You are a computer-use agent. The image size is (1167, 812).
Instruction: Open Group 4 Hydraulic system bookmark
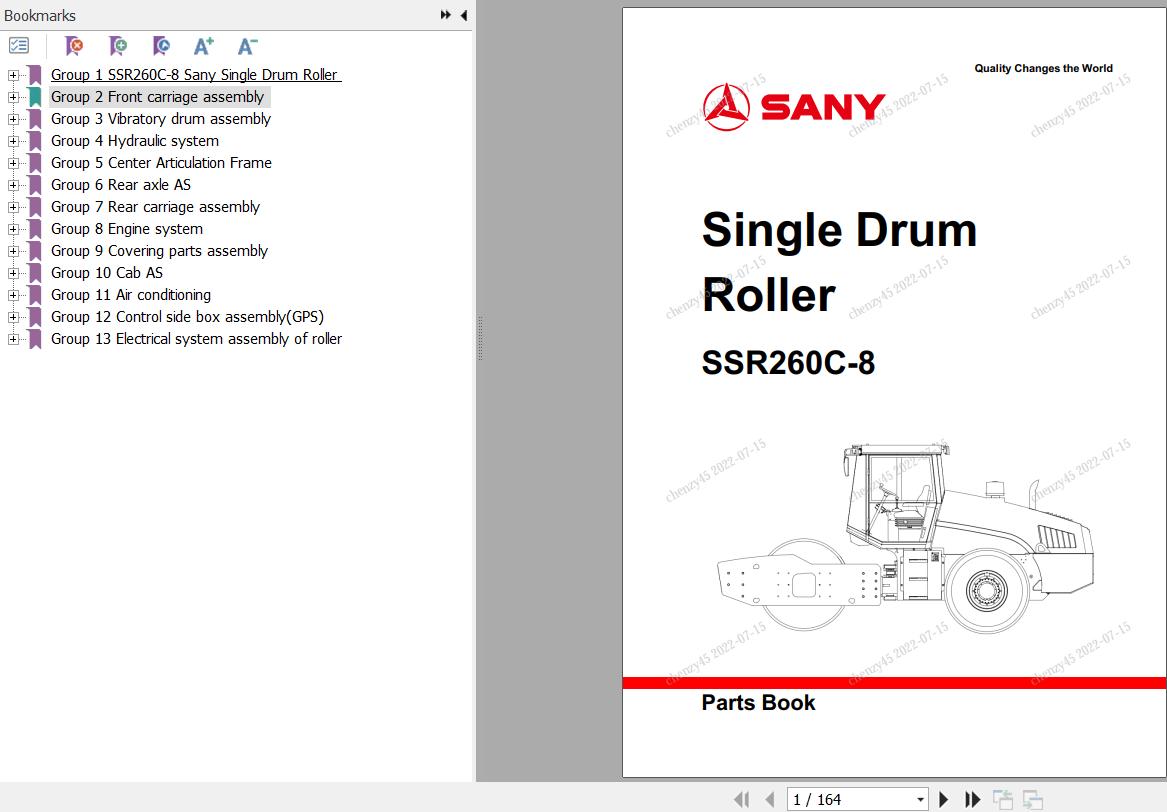(x=135, y=141)
